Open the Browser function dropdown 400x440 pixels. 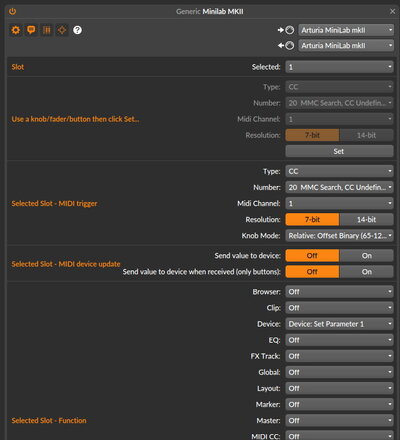[x=339, y=292]
